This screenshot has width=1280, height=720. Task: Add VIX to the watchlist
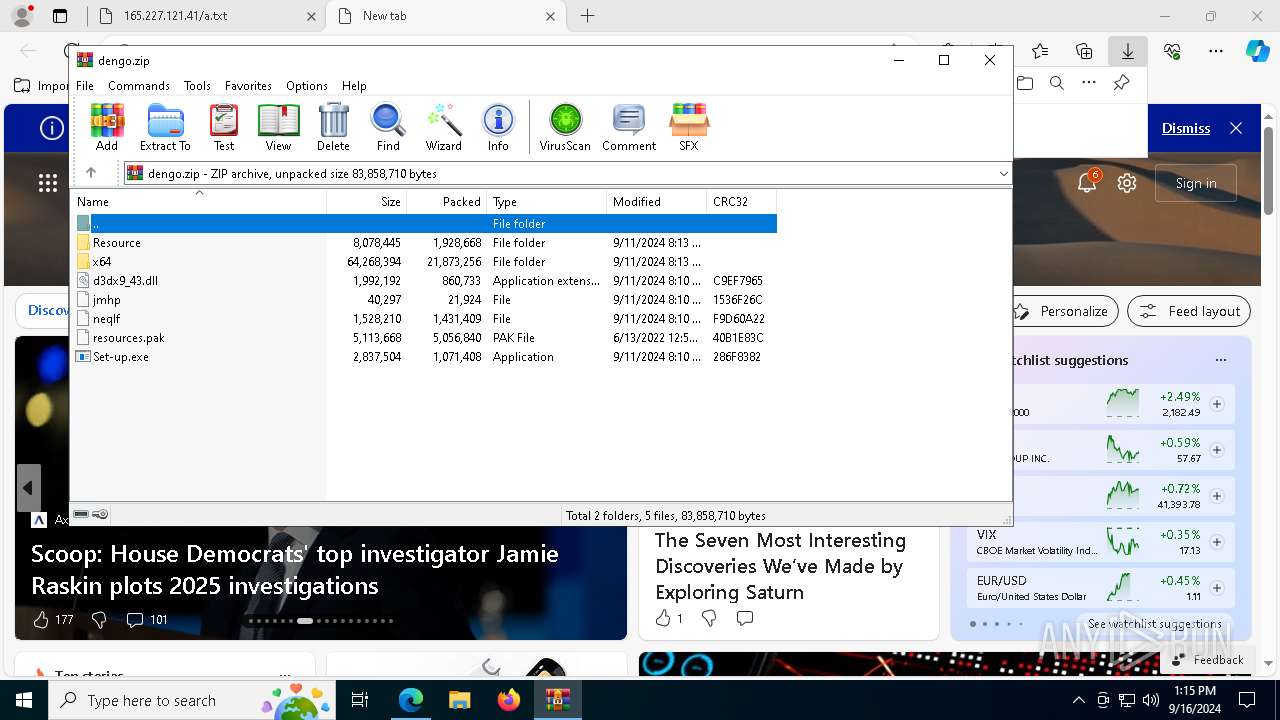(x=1217, y=542)
